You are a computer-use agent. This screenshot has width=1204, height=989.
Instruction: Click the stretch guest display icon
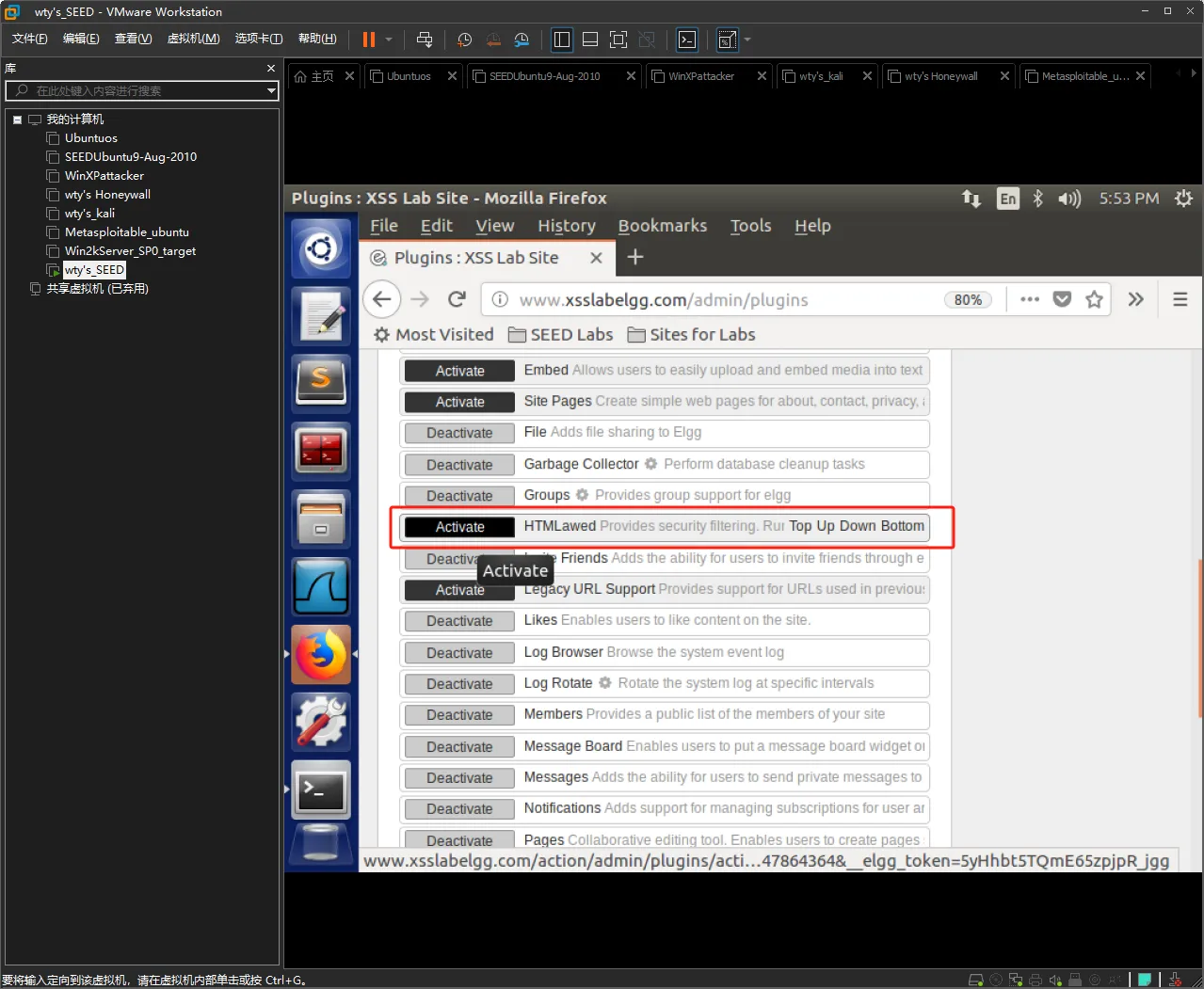[727, 40]
